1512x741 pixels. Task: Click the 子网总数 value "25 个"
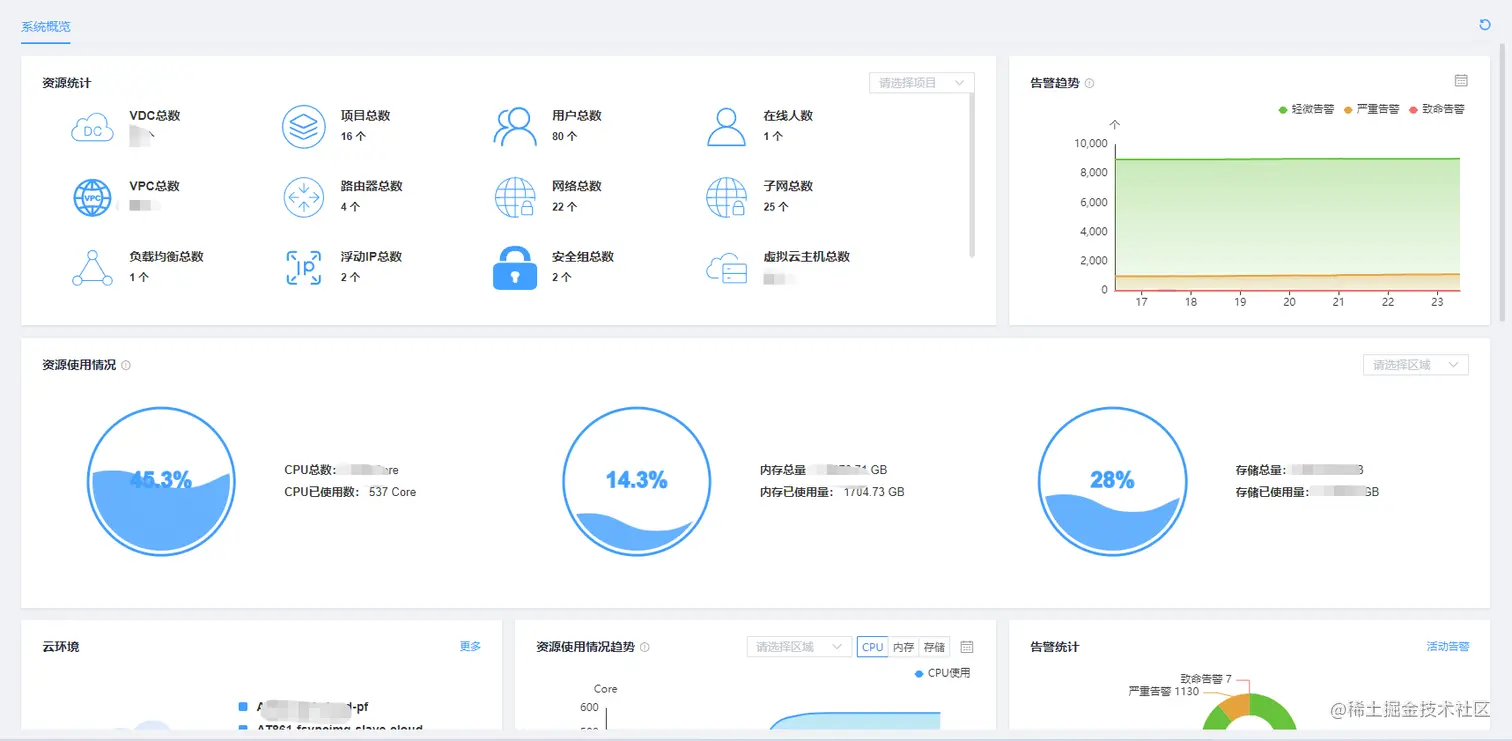[x=776, y=207]
